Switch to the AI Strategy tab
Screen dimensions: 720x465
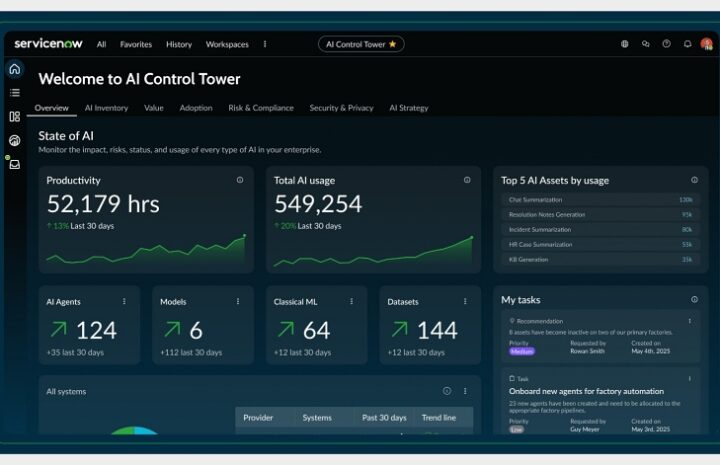(409, 108)
